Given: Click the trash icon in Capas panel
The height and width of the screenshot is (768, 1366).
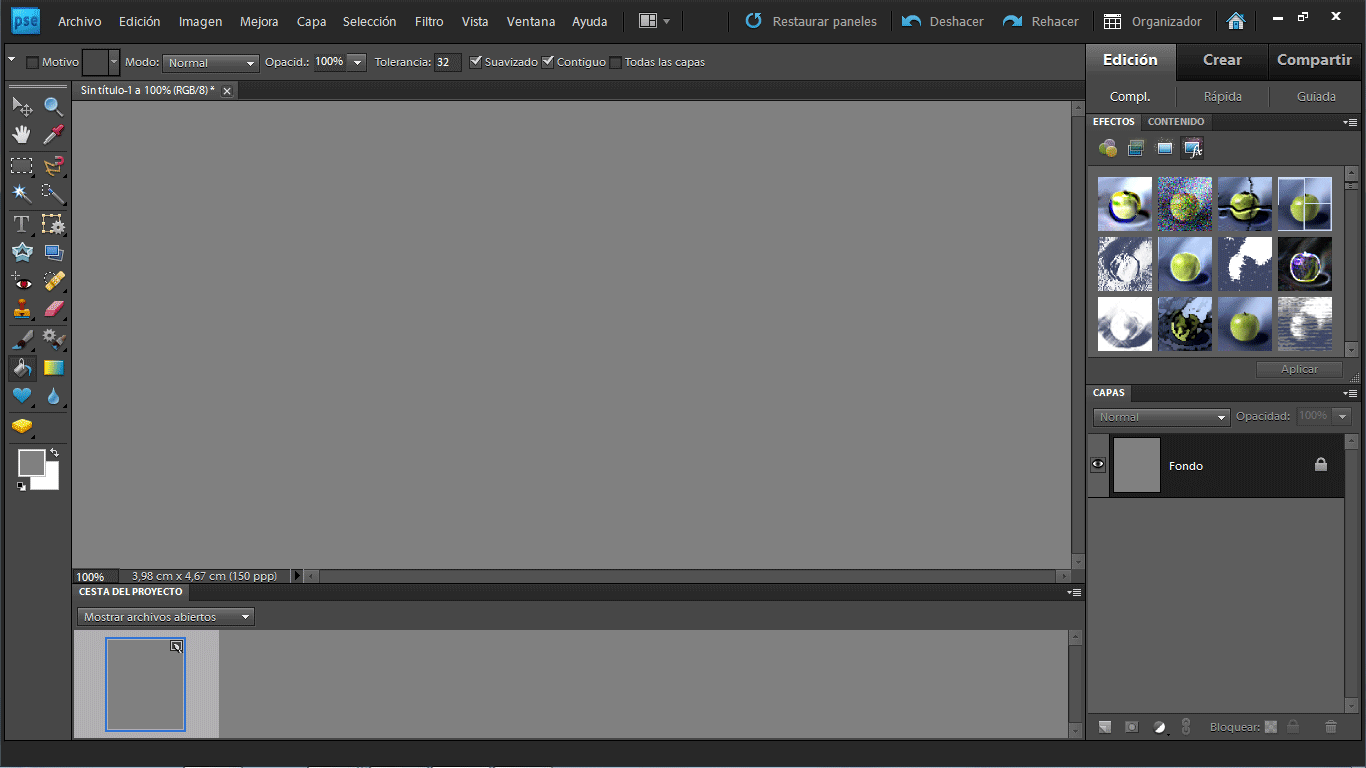Looking at the screenshot, I should tap(1330, 727).
